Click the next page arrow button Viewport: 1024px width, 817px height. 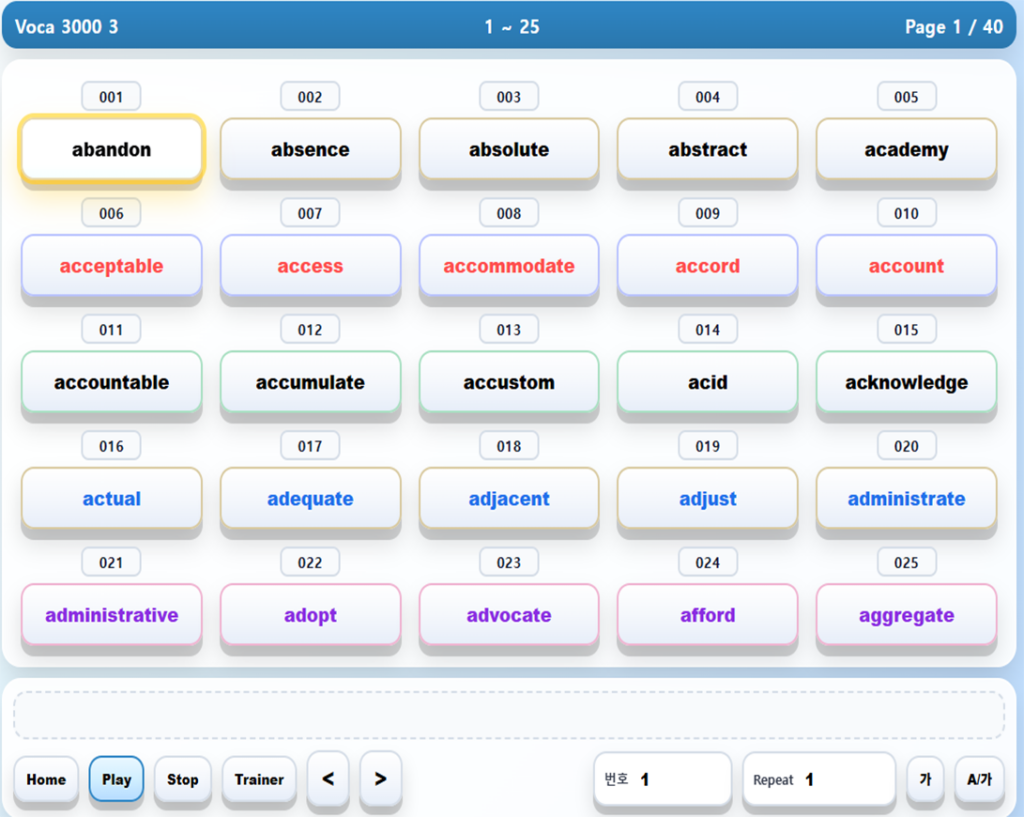(x=380, y=779)
